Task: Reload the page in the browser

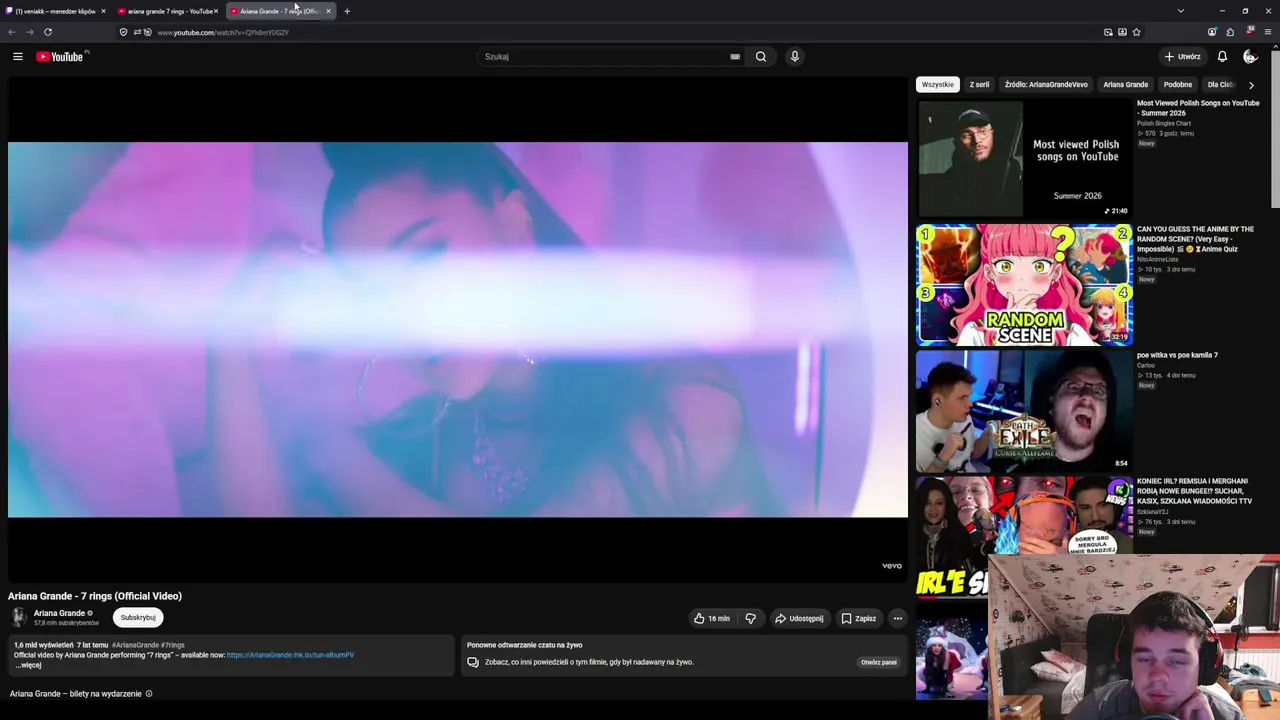Action: 47,32
